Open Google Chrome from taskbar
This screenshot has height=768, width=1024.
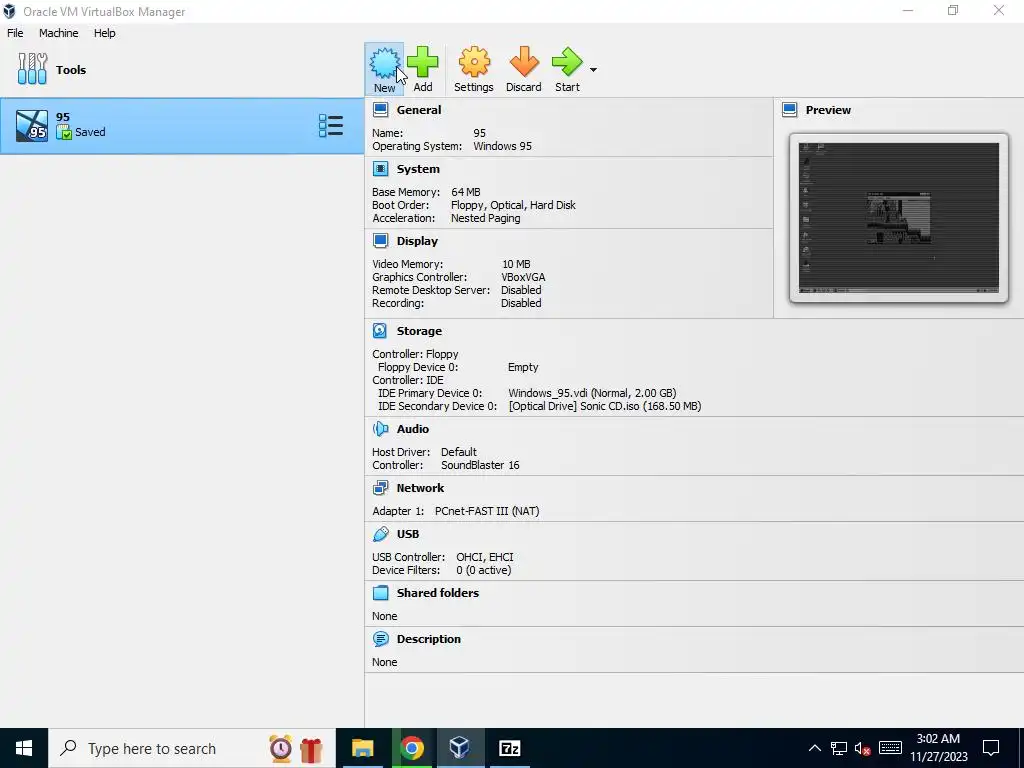(411, 748)
